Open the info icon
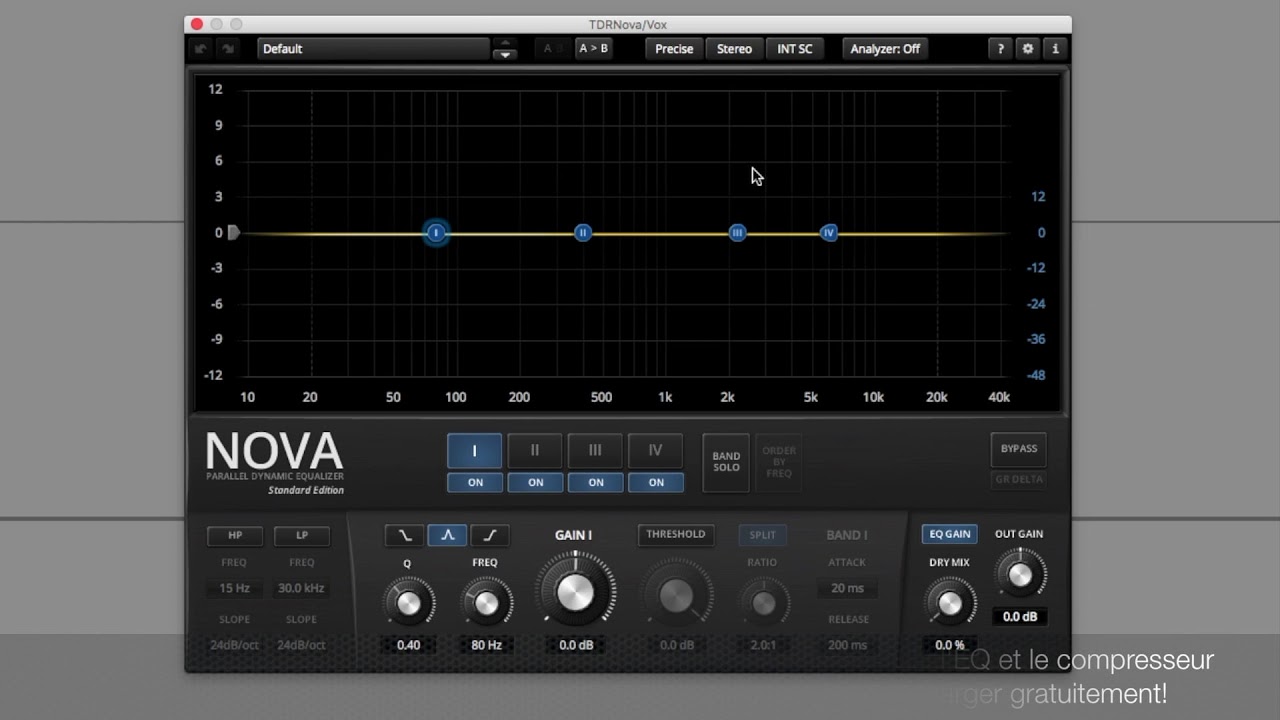The width and height of the screenshot is (1280, 720). coord(1054,48)
